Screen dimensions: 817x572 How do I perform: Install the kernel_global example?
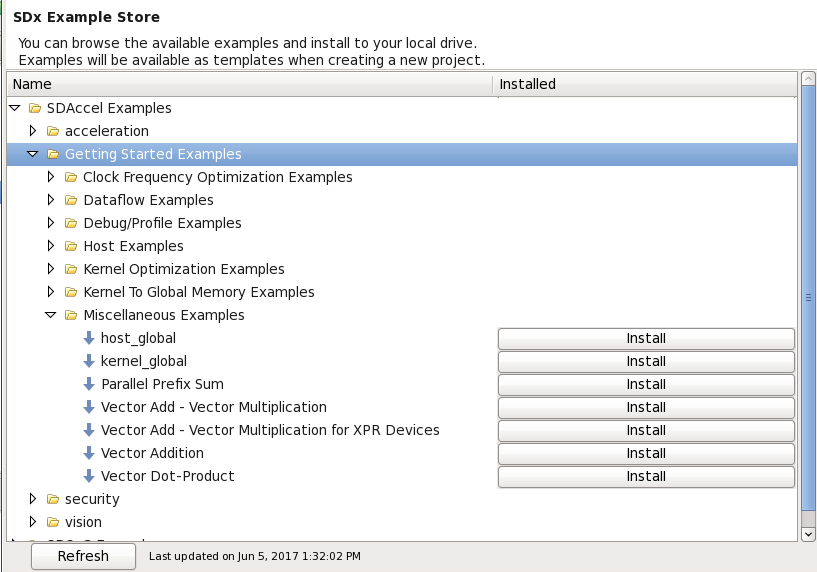pos(646,362)
